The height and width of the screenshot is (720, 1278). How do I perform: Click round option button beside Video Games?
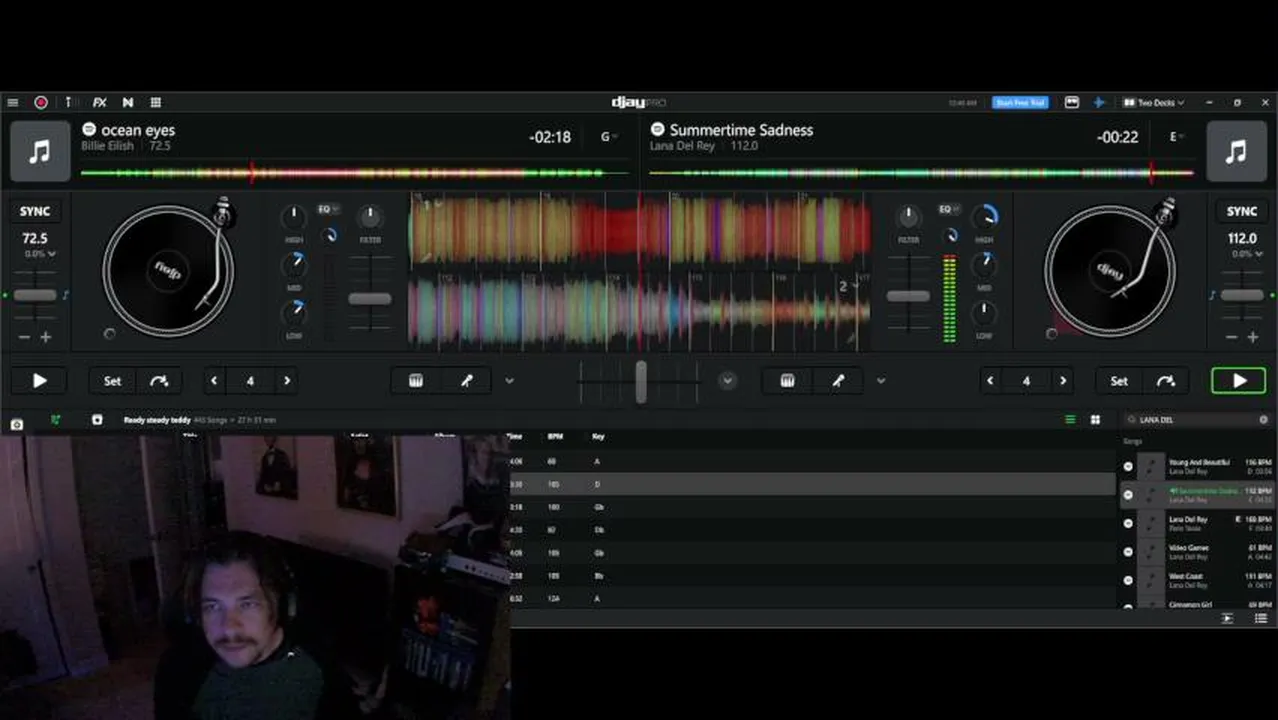(x=1128, y=552)
